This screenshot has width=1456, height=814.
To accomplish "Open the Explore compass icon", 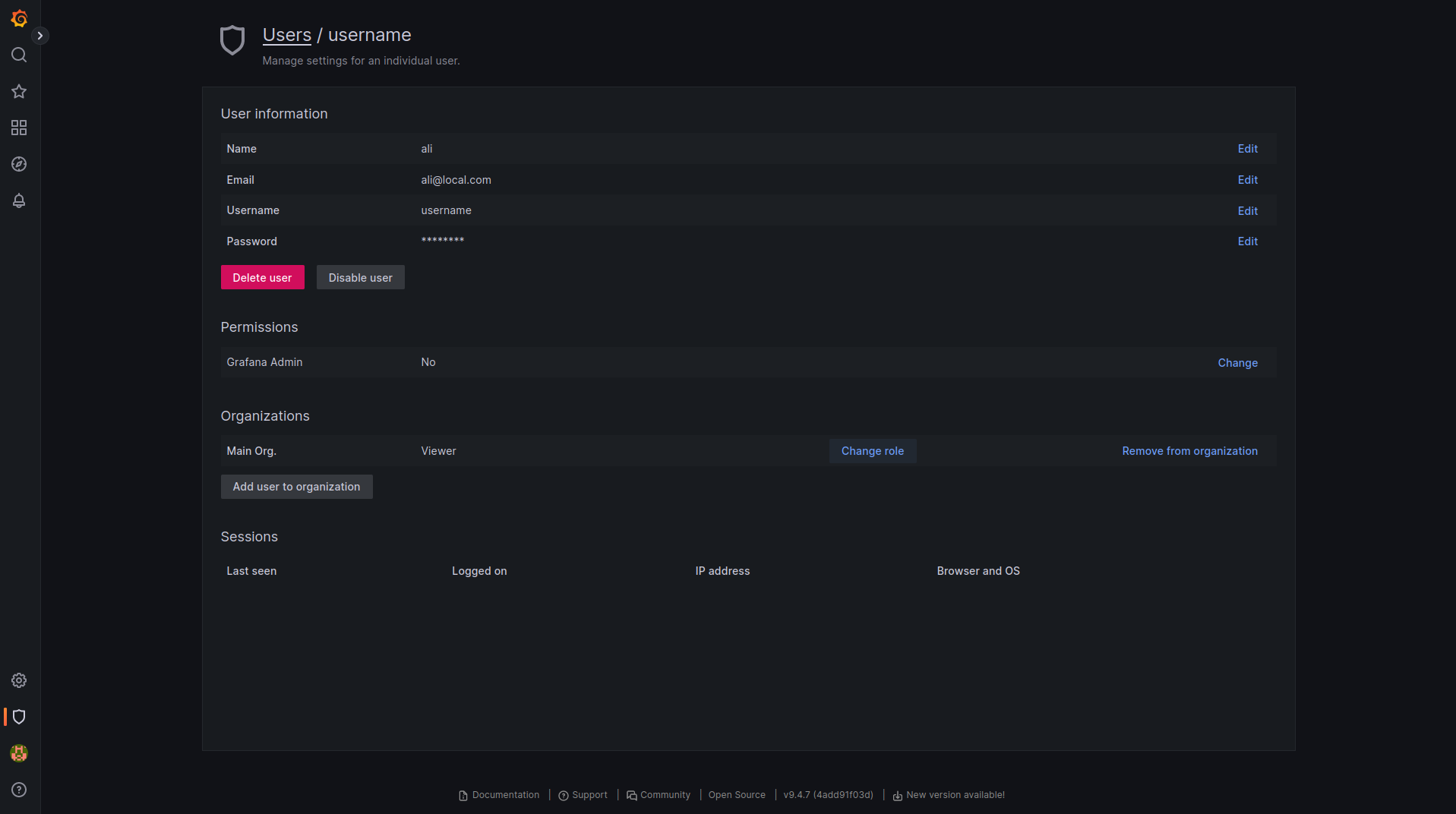I will [x=19, y=164].
